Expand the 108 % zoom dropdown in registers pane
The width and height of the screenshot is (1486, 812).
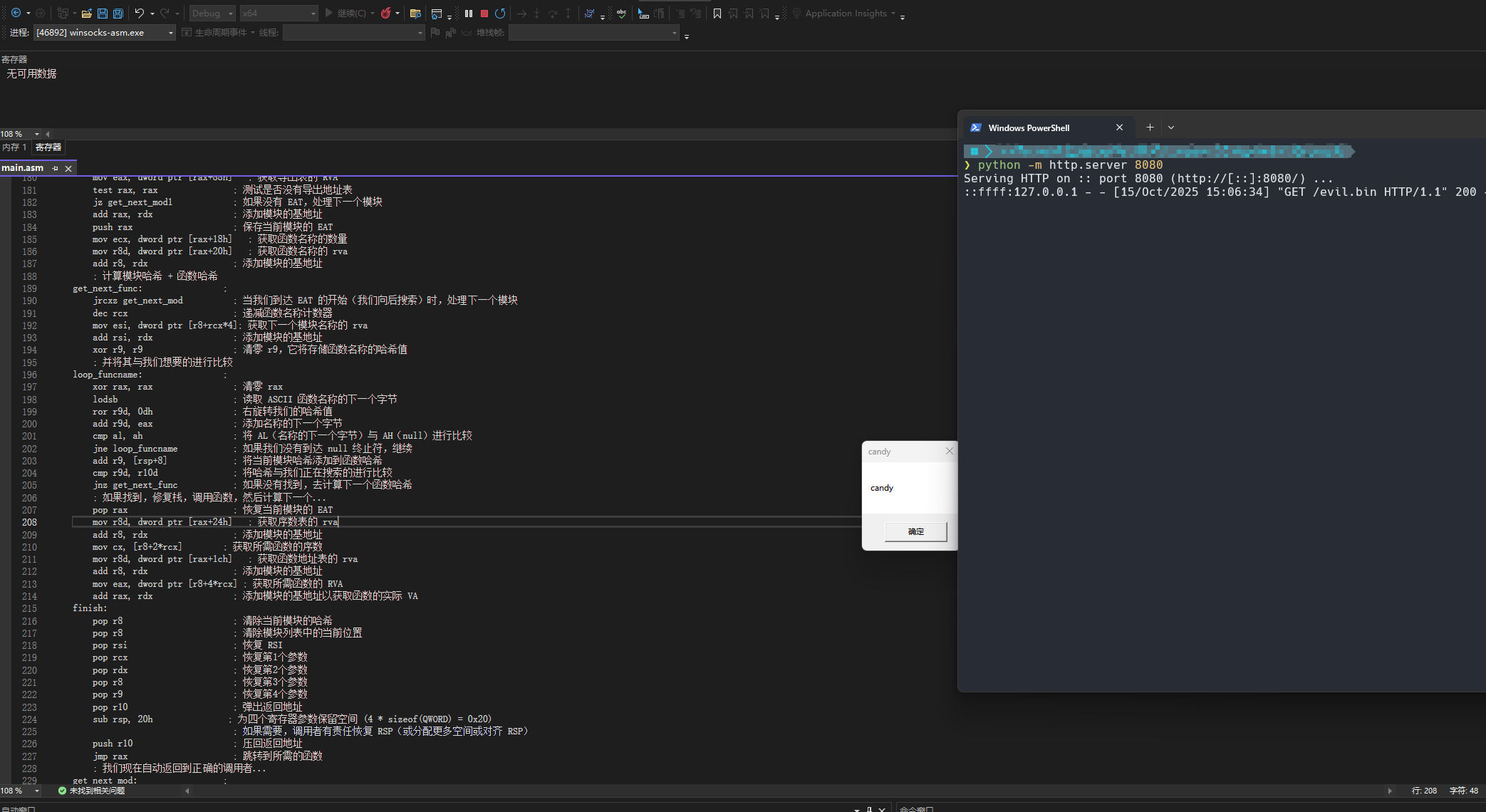[x=37, y=134]
